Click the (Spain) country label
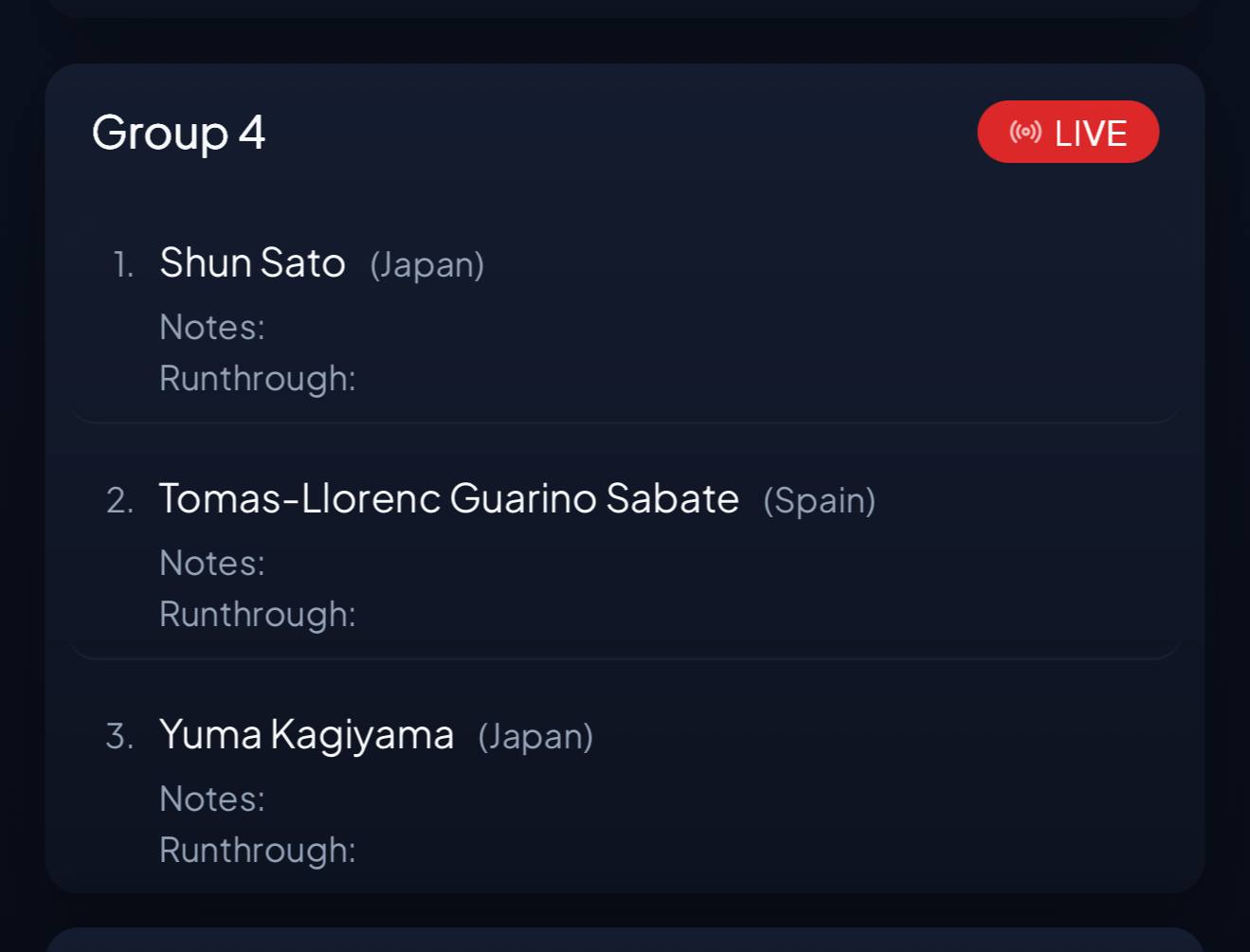The width and height of the screenshot is (1250, 952). click(x=820, y=500)
